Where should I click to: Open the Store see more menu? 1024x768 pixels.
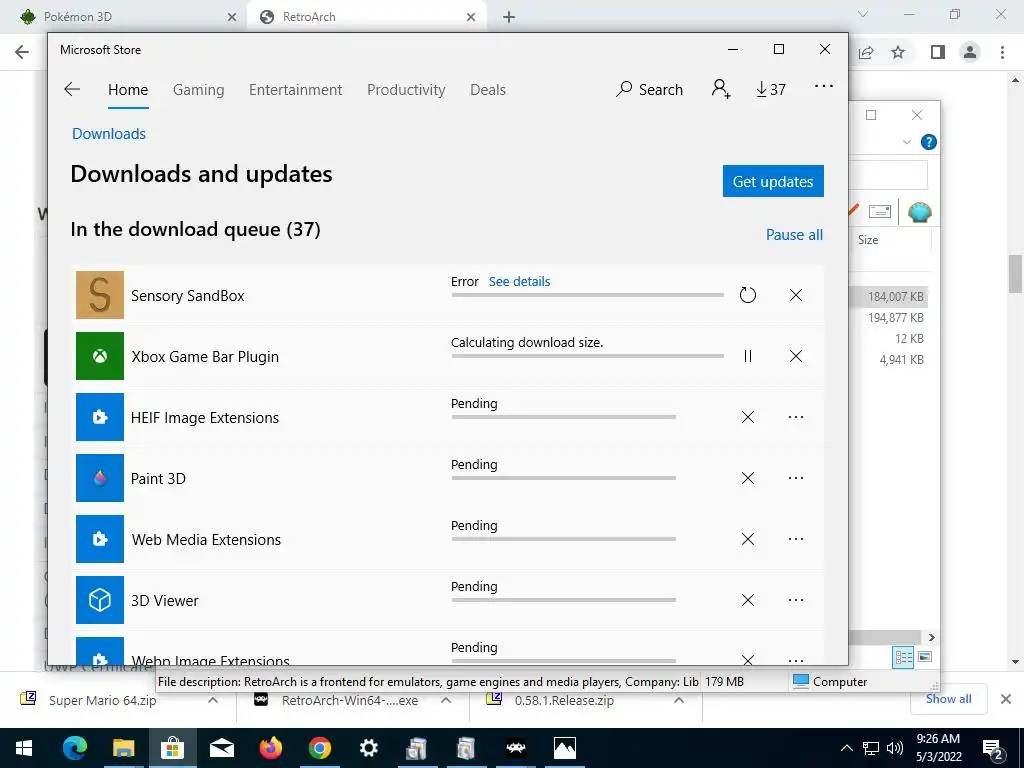[824, 86]
